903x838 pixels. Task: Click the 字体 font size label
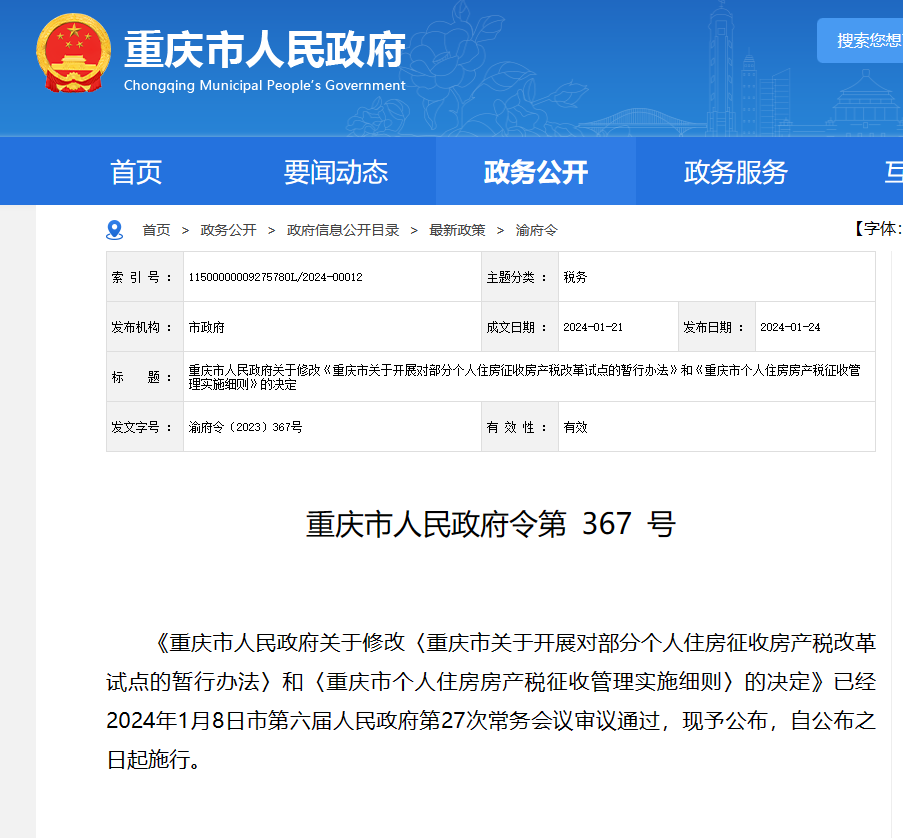coord(878,229)
